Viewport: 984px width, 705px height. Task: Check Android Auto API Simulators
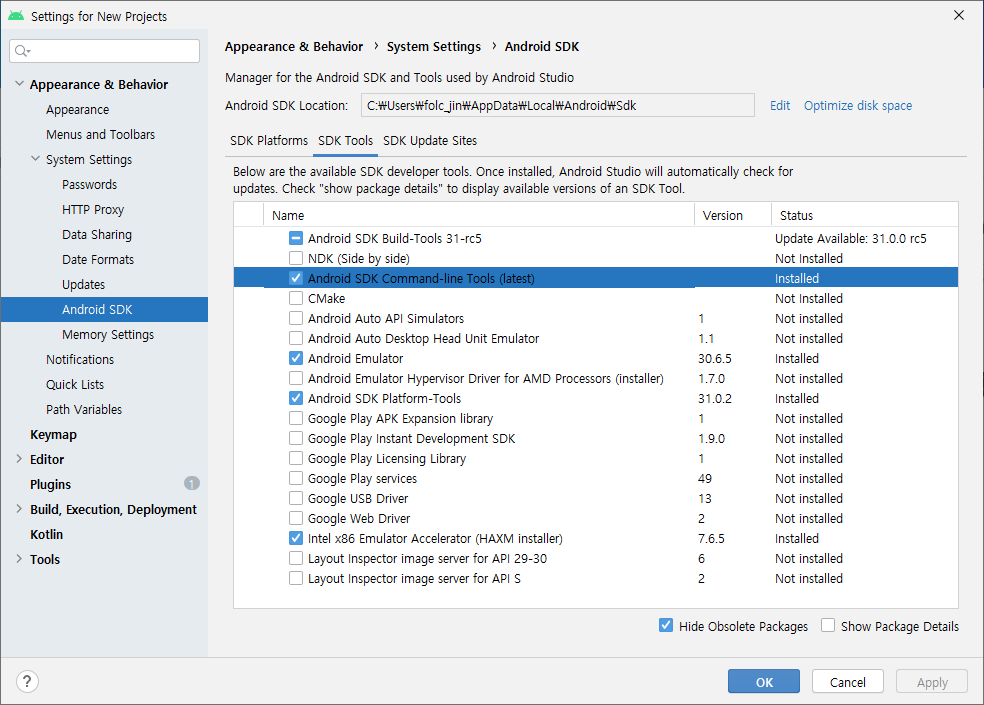[296, 318]
